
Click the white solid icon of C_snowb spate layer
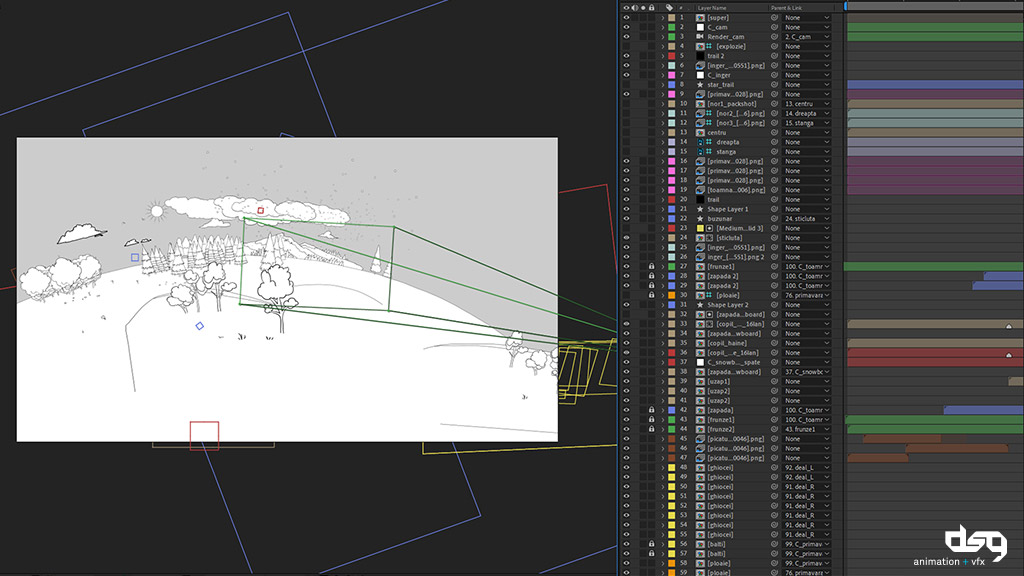point(700,362)
